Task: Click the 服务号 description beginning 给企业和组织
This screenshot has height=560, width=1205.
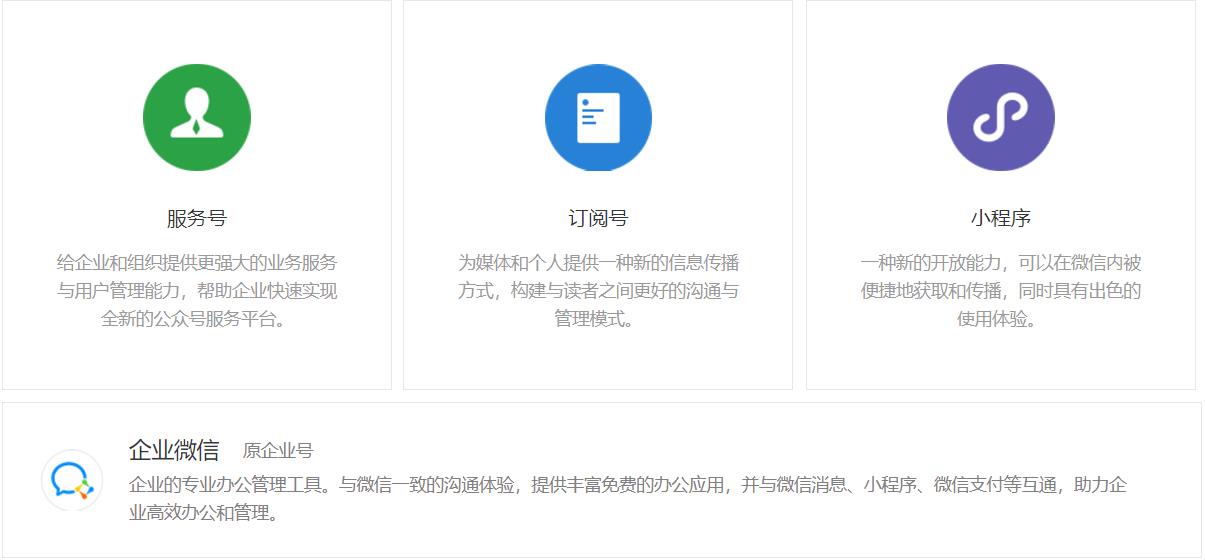Action: coord(197,291)
